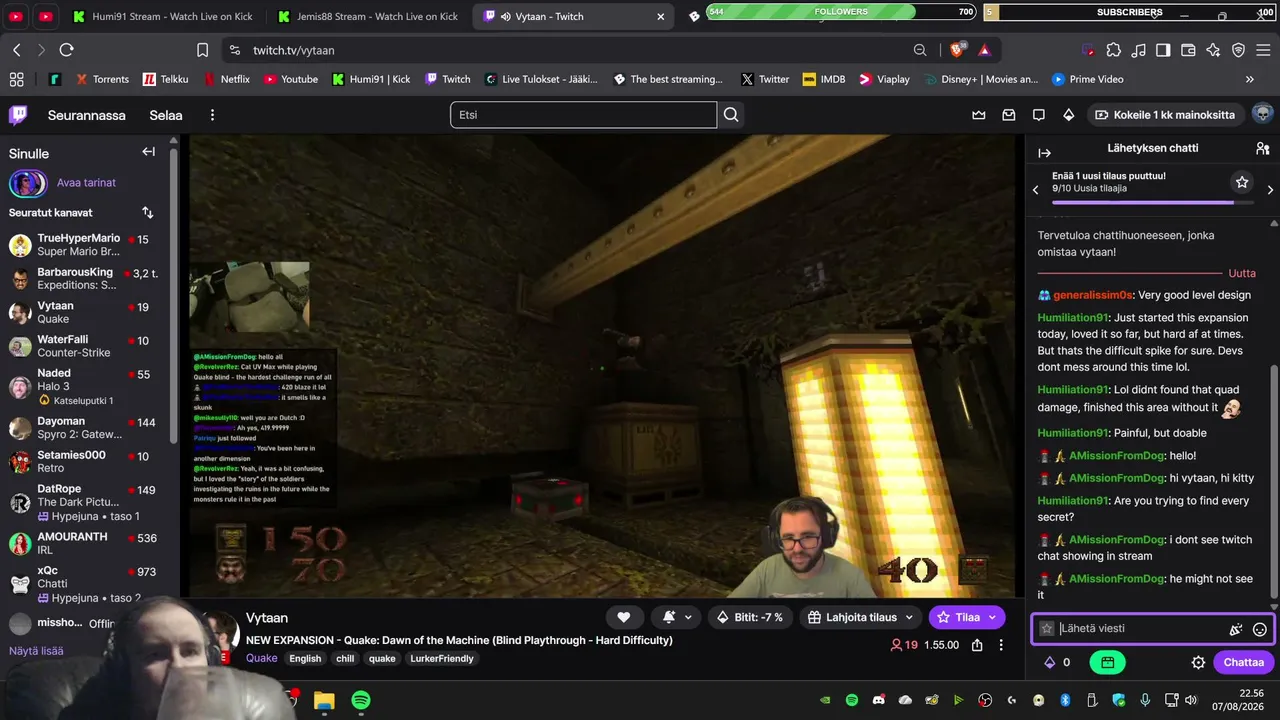Open the chat community users list
The width and height of the screenshot is (1280, 720).
point(1263,148)
